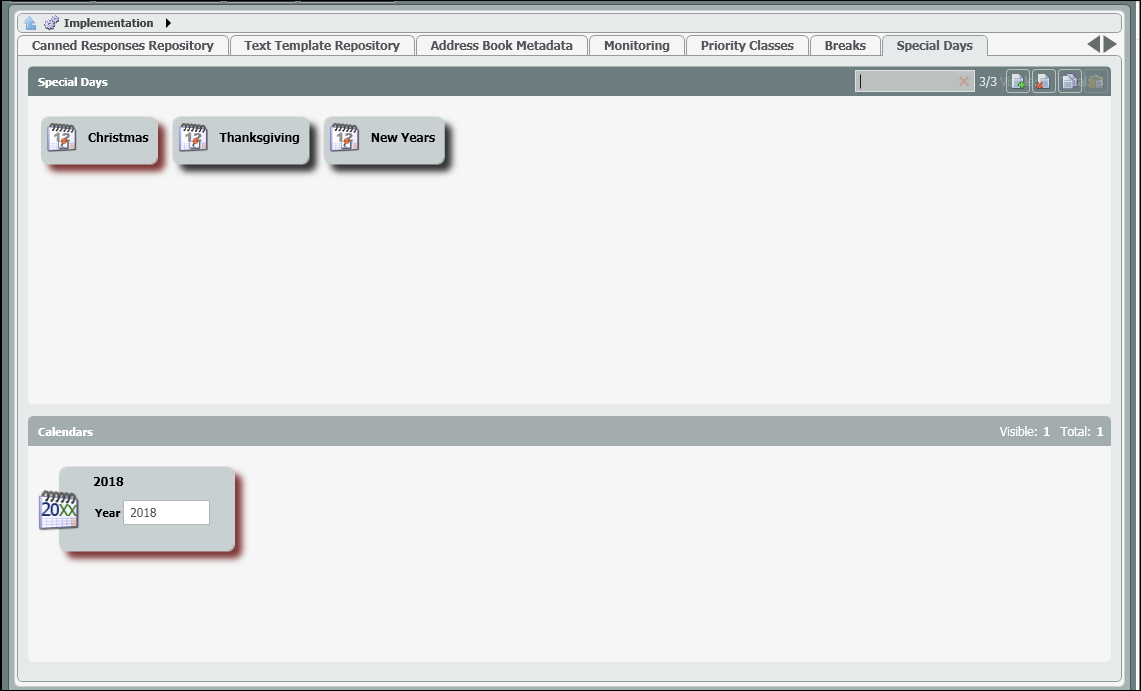Select the Christmas special day card

(100, 139)
